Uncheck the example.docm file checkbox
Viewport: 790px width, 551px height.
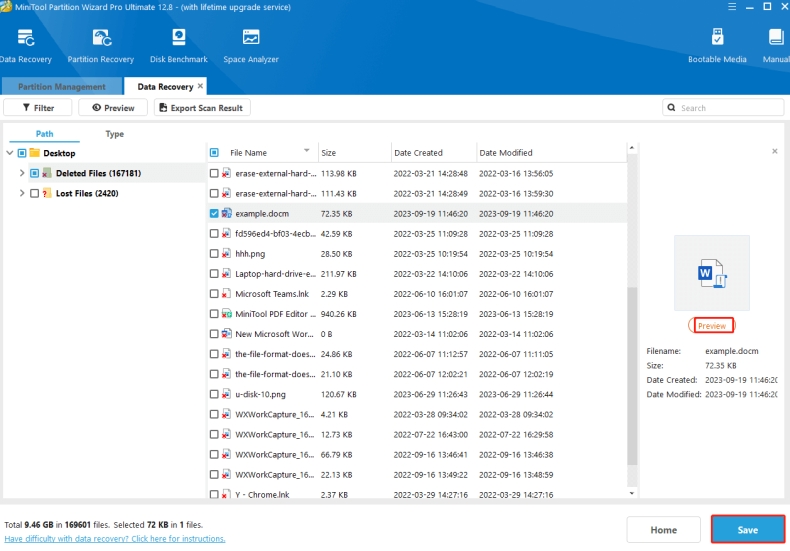[214, 214]
